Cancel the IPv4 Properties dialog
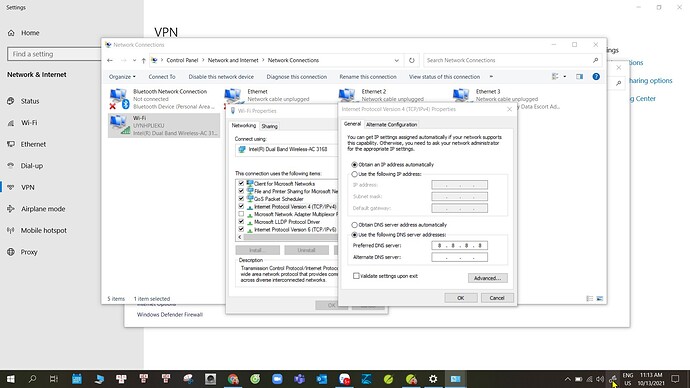The height and width of the screenshot is (388, 690). pos(497,298)
